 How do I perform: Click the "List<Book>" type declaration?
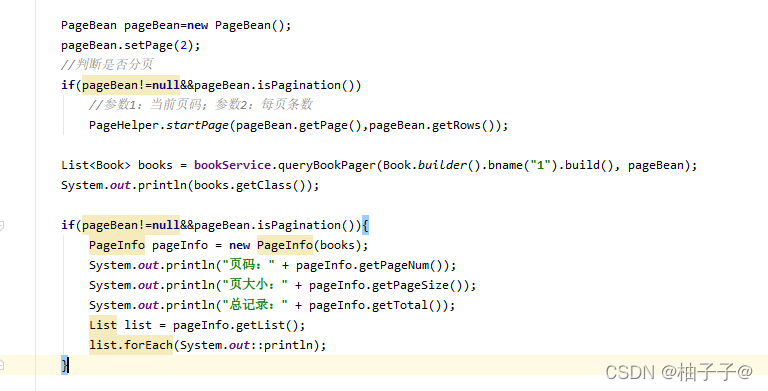96,165
